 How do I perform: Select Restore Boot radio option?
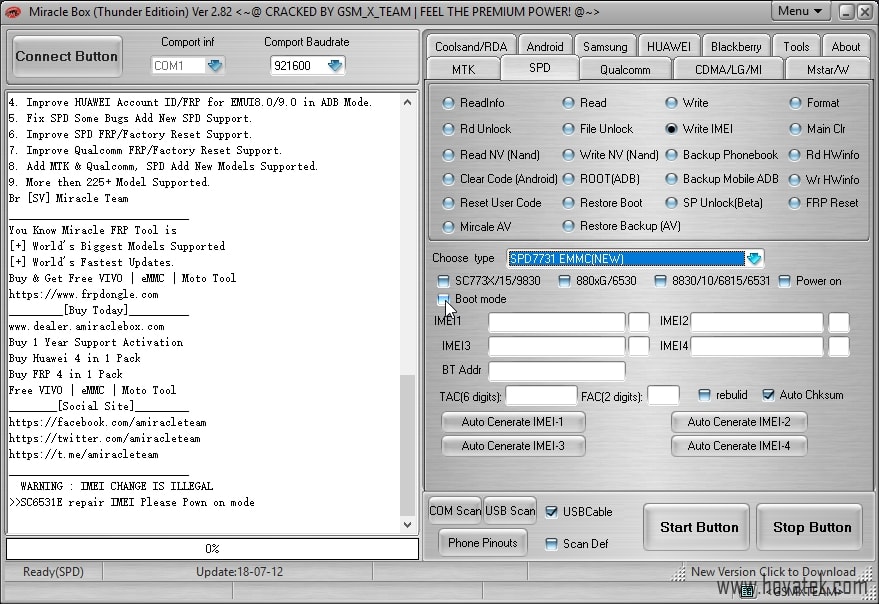coord(568,203)
